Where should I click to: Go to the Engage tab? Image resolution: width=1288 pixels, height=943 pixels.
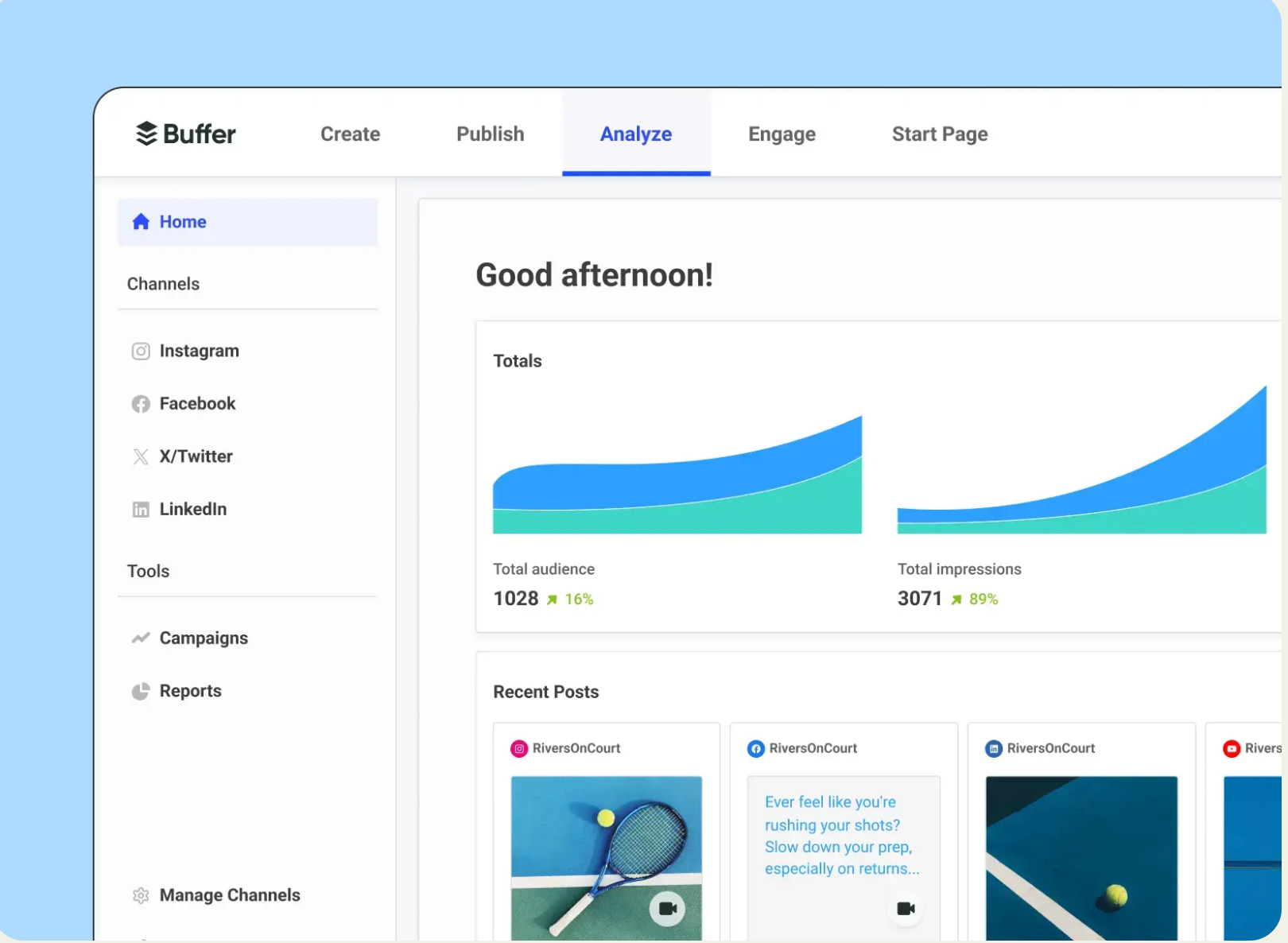coord(782,134)
